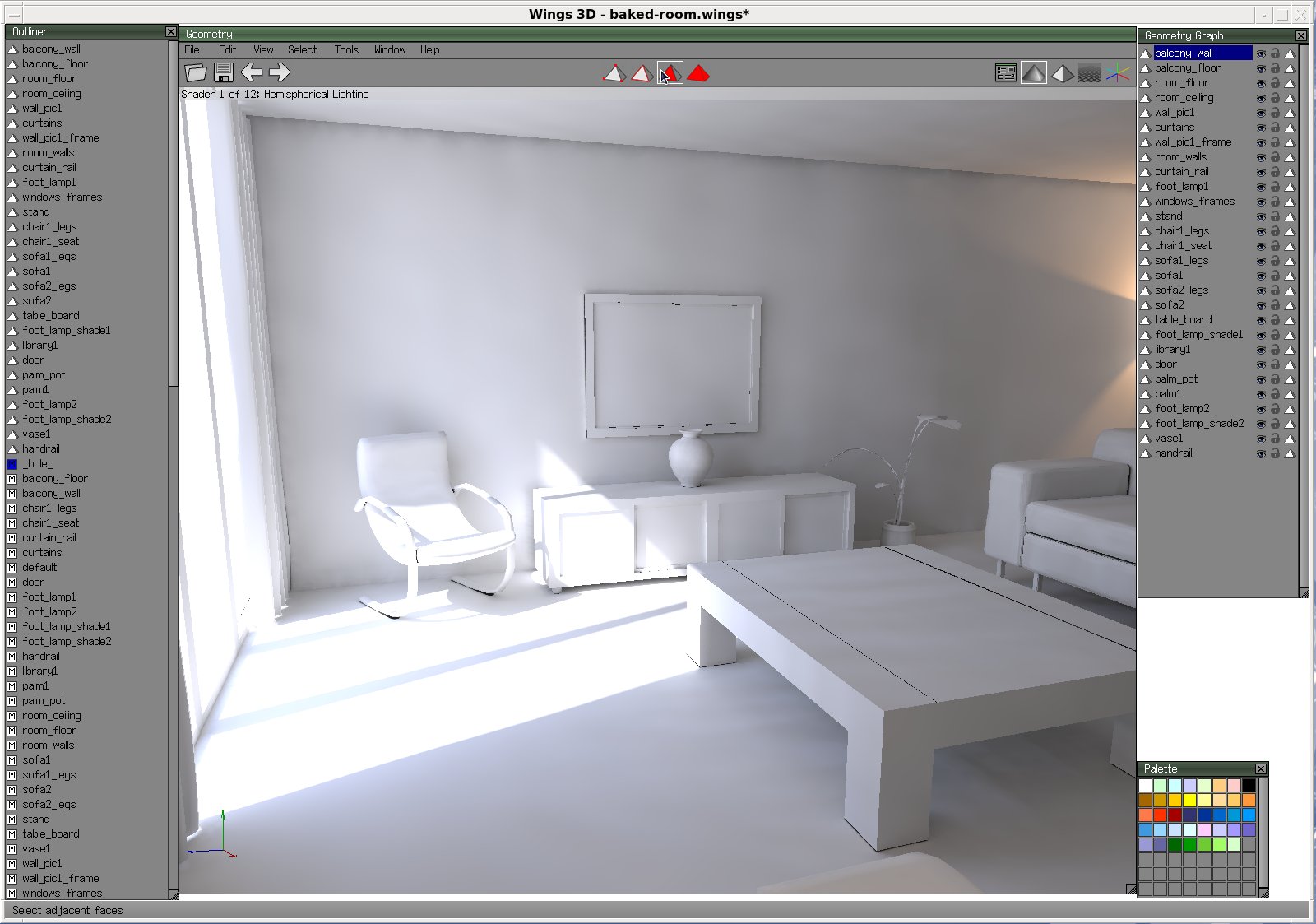The width and height of the screenshot is (1316, 924).
Task: Toggle the show axes icon
Action: [x=1117, y=73]
